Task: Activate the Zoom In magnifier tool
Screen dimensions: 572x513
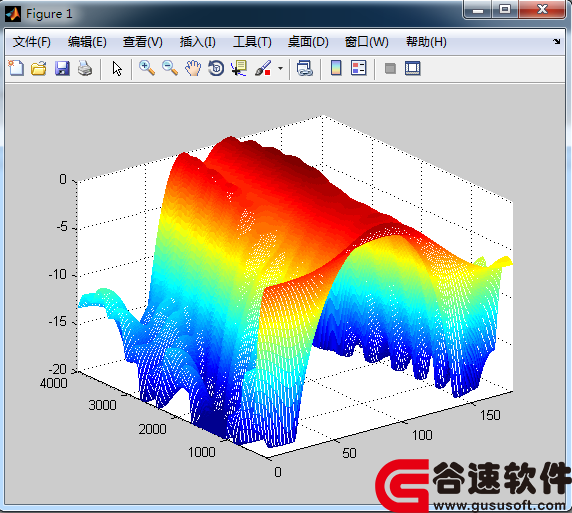Action: (x=147, y=68)
